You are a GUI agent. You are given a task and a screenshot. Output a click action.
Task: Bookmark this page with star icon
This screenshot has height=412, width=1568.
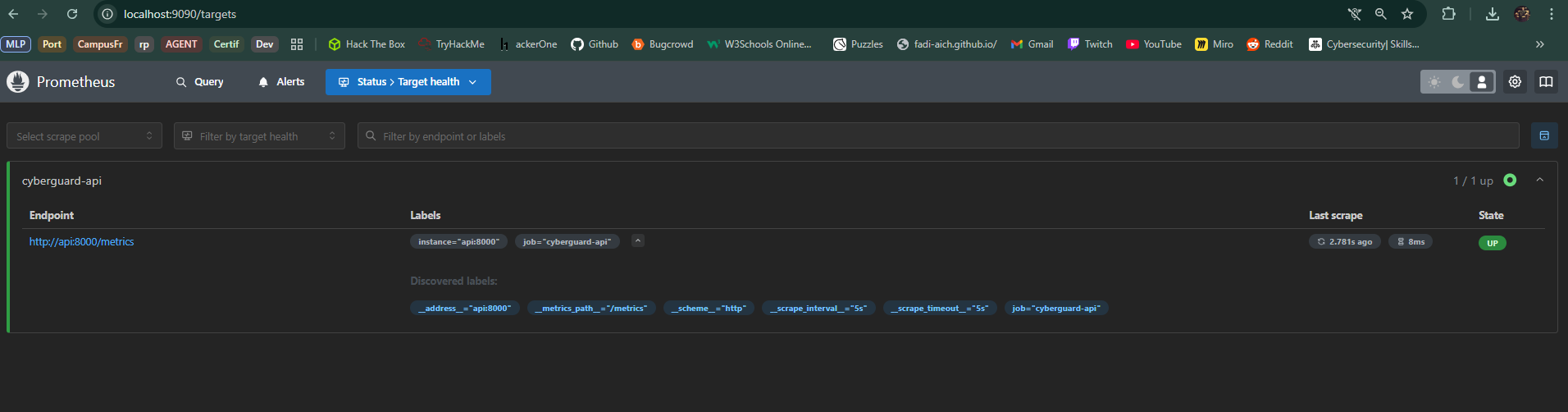1407,14
